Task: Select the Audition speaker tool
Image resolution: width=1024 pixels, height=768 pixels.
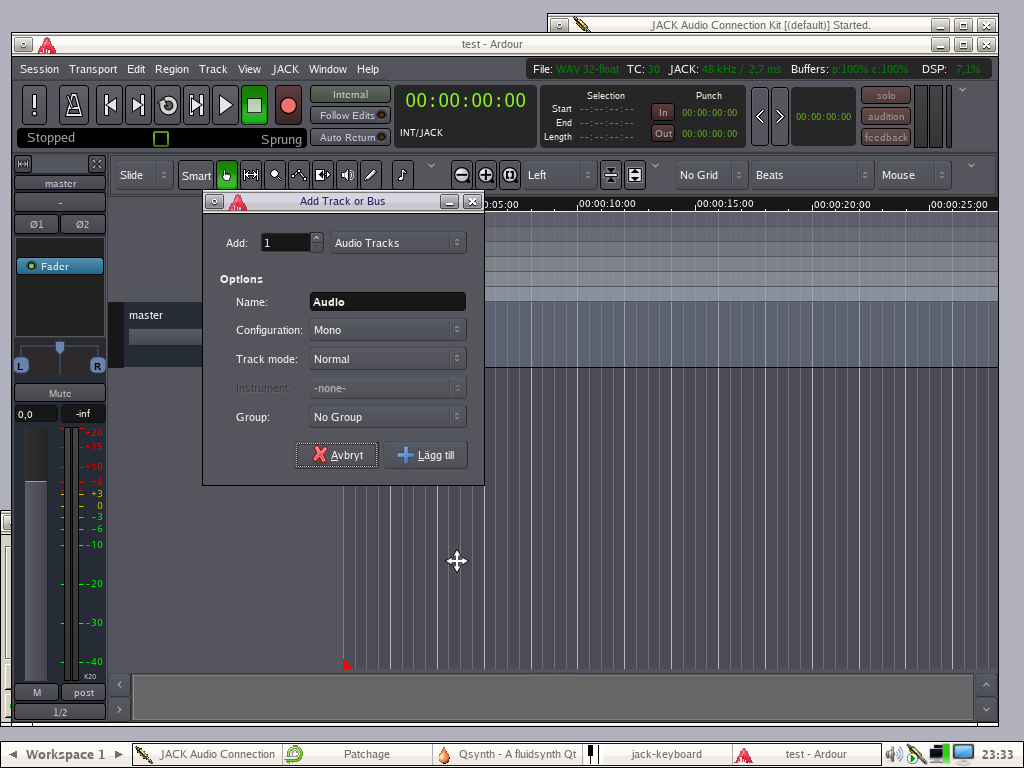Action: point(347,175)
